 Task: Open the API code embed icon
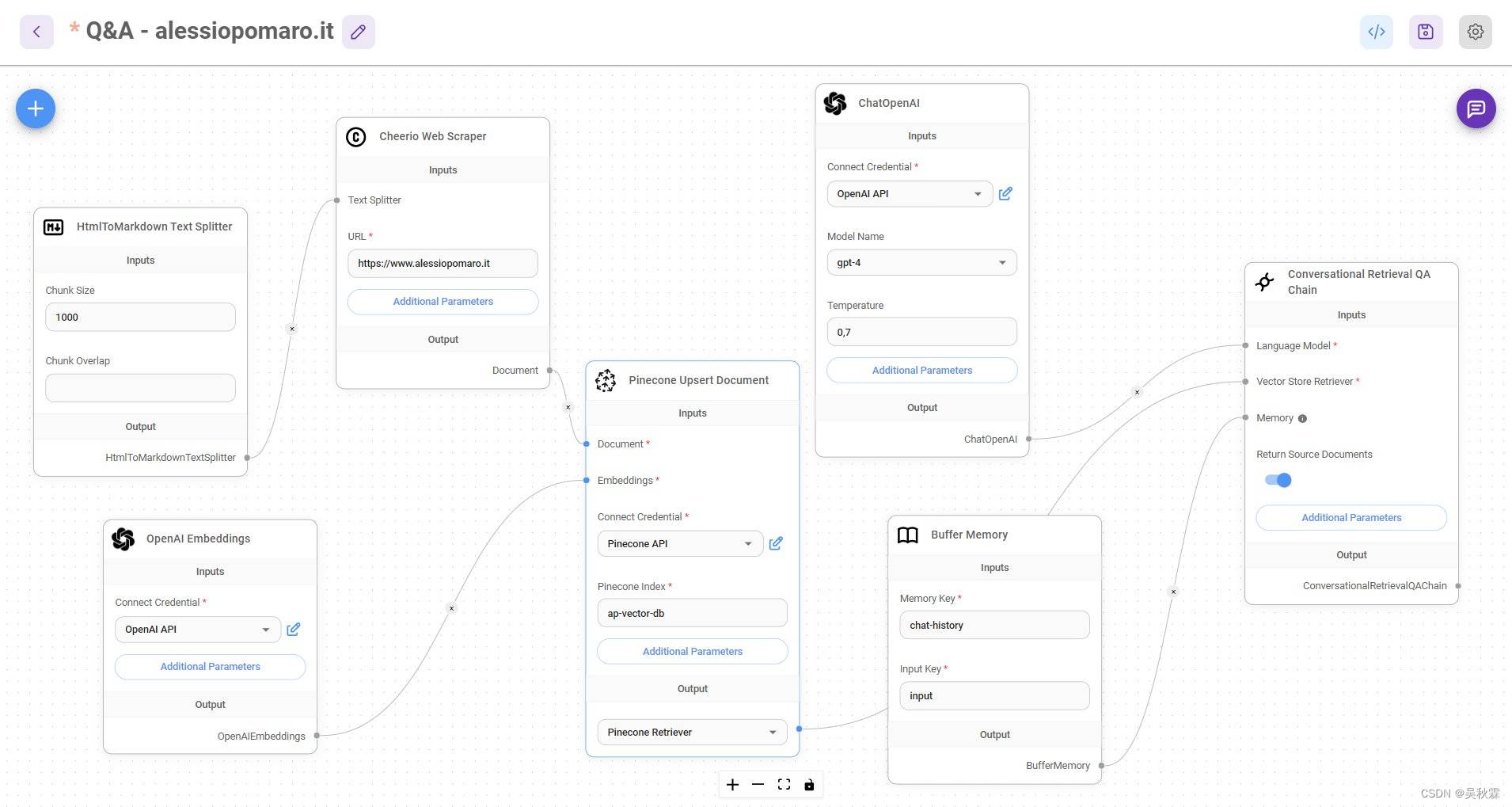pos(1376,32)
